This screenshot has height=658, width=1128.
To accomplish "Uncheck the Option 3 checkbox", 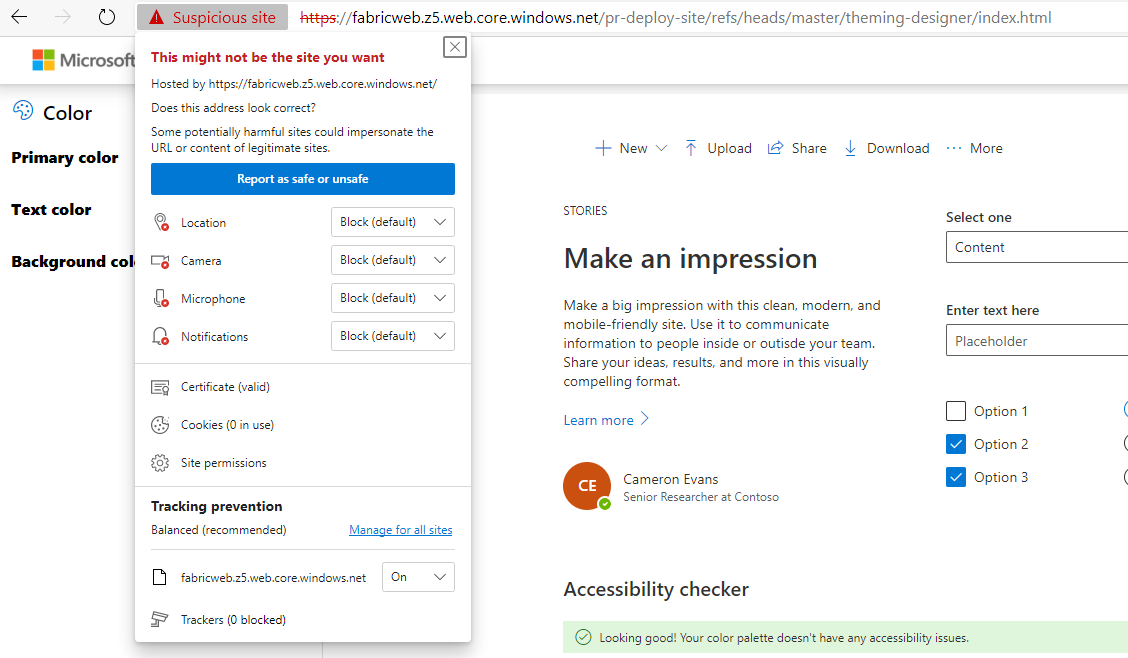I will pos(956,476).
